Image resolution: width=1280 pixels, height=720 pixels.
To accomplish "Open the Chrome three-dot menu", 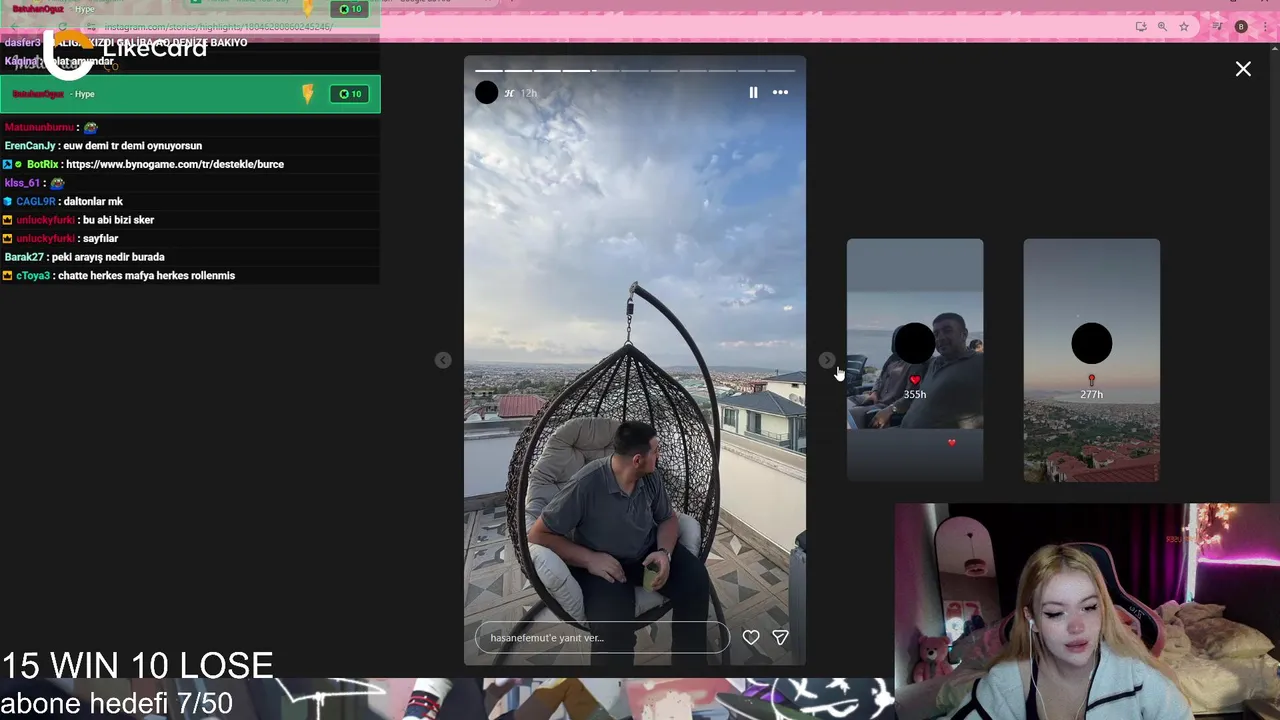I will pyautogui.click(x=1264, y=27).
